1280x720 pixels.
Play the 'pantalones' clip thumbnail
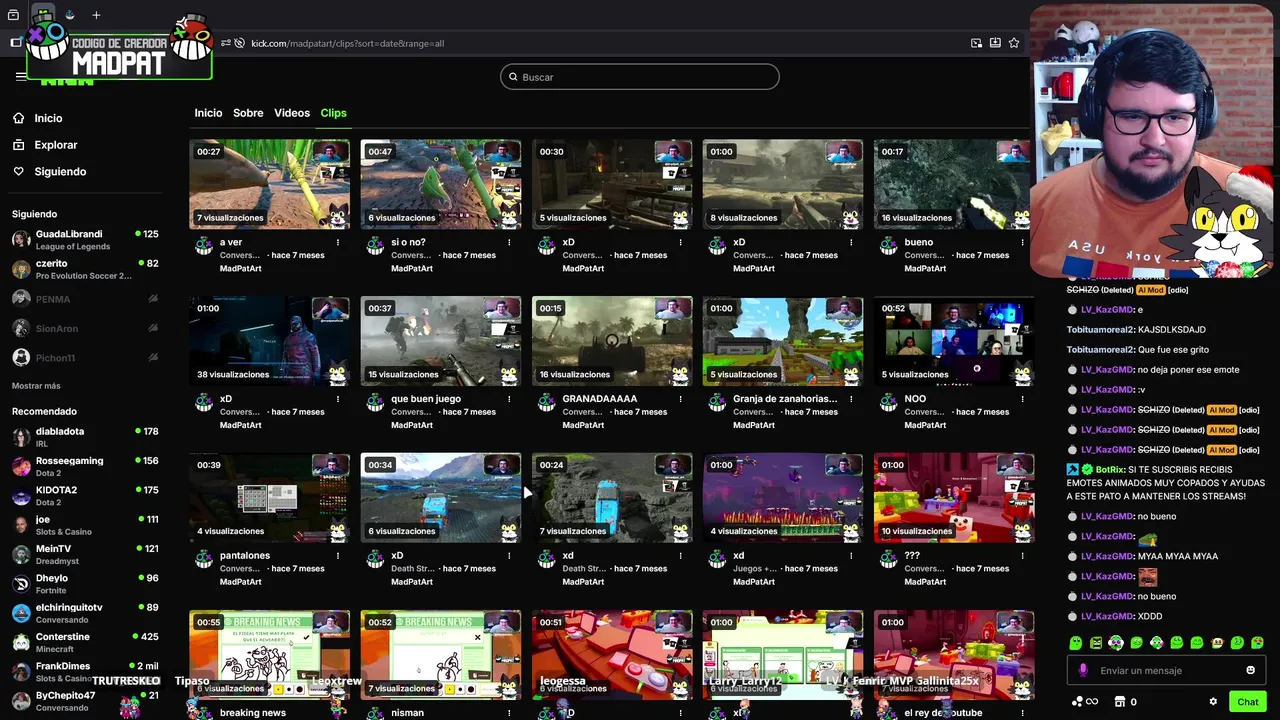pos(270,499)
